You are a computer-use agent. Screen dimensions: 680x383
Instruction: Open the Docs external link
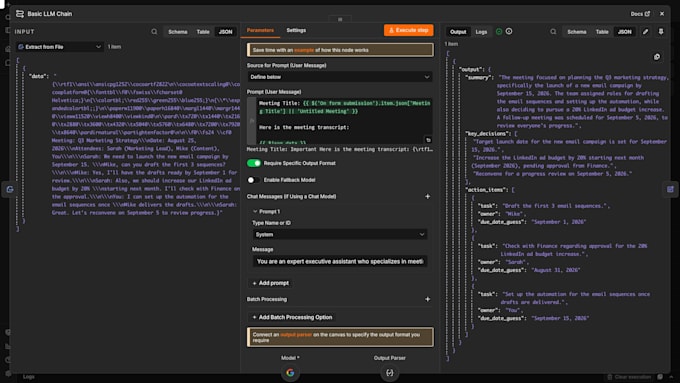(x=640, y=14)
